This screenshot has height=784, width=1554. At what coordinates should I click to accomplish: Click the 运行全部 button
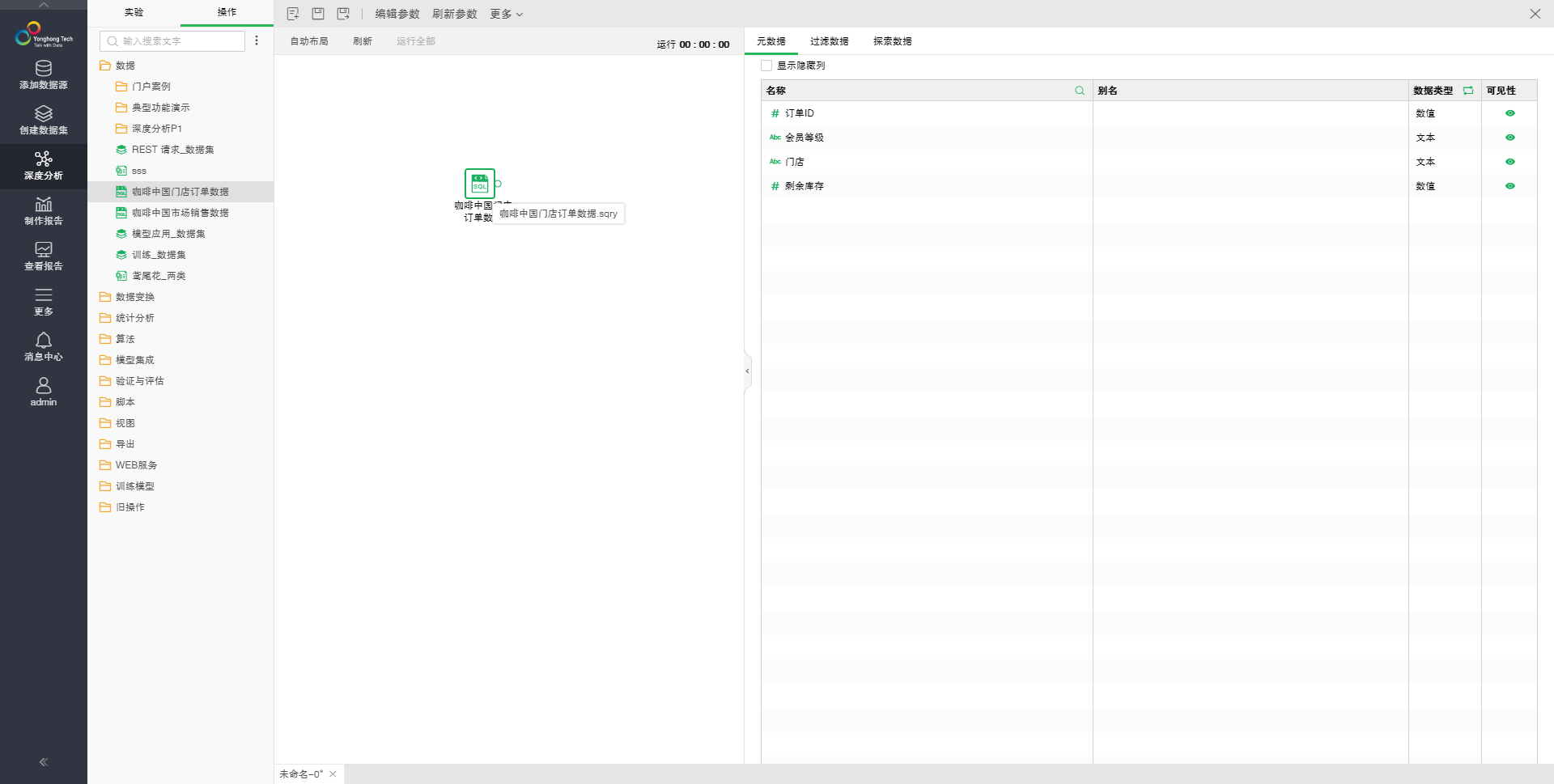pyautogui.click(x=415, y=41)
